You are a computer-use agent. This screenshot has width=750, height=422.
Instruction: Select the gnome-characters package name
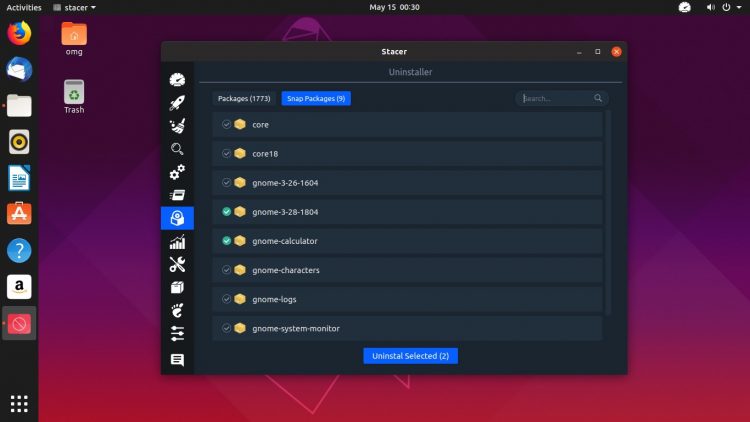click(286, 270)
